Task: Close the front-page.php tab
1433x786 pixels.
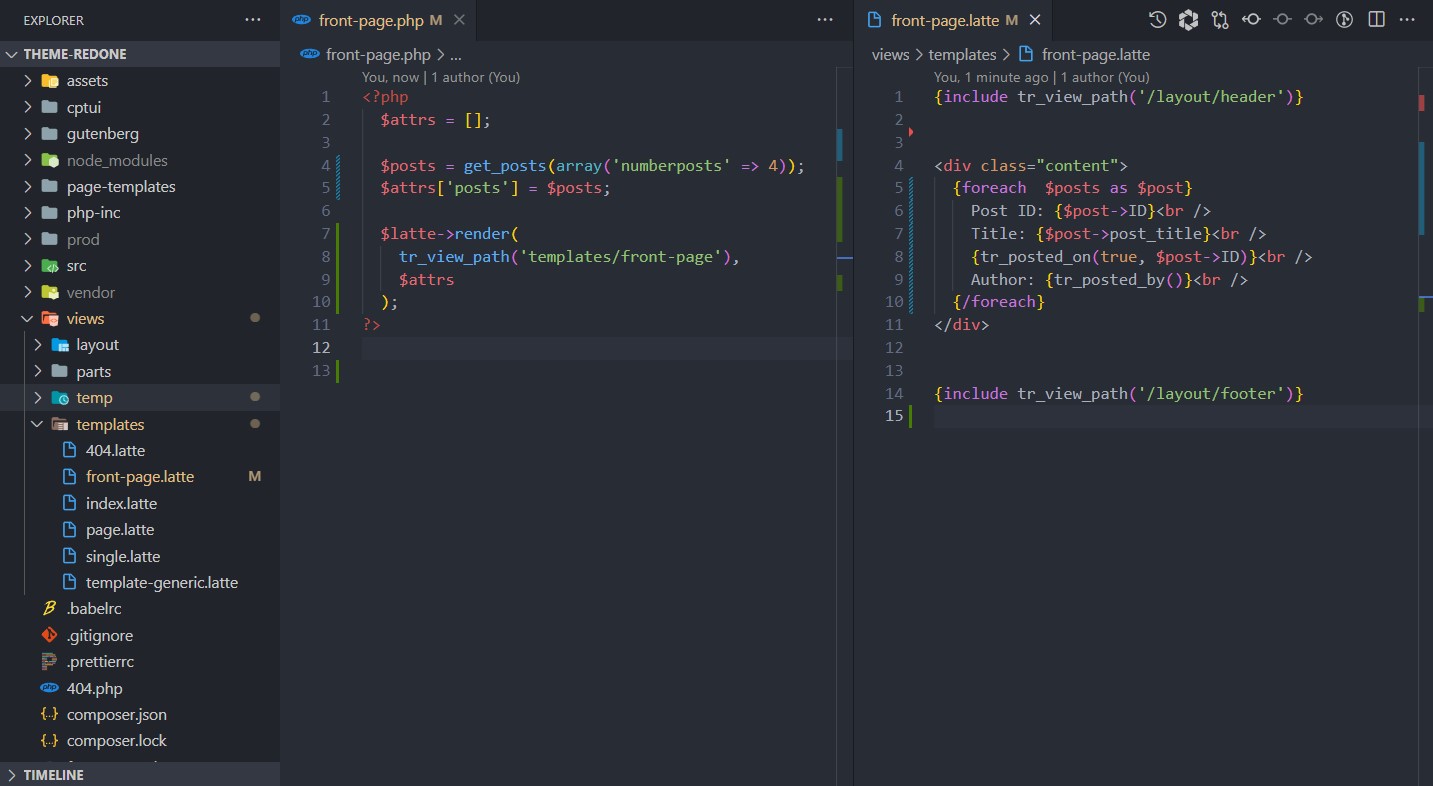Action: tap(459, 20)
